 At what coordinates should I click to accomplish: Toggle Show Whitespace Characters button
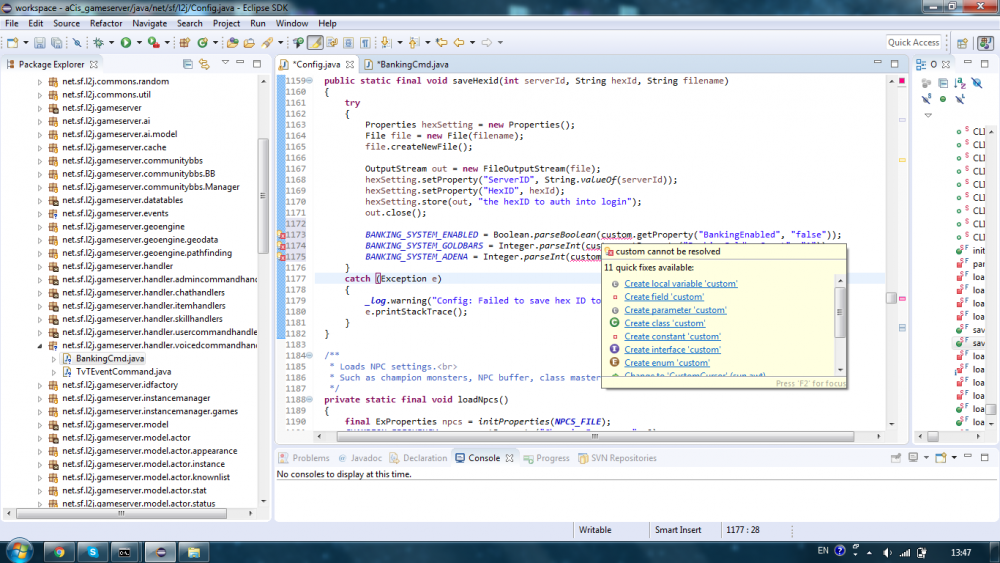(x=365, y=43)
